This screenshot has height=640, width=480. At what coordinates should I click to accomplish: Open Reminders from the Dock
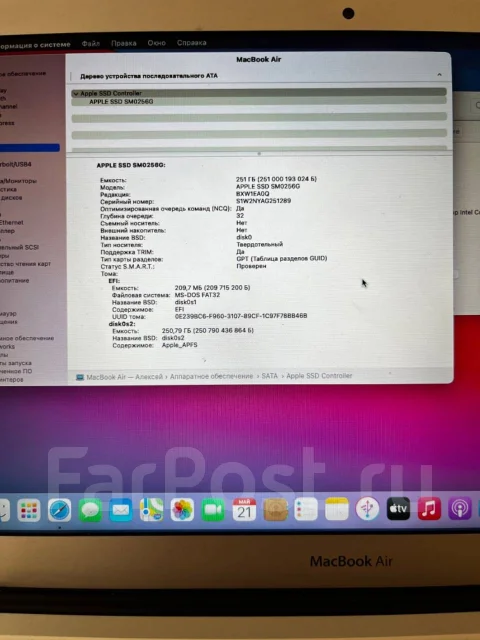tap(306, 509)
